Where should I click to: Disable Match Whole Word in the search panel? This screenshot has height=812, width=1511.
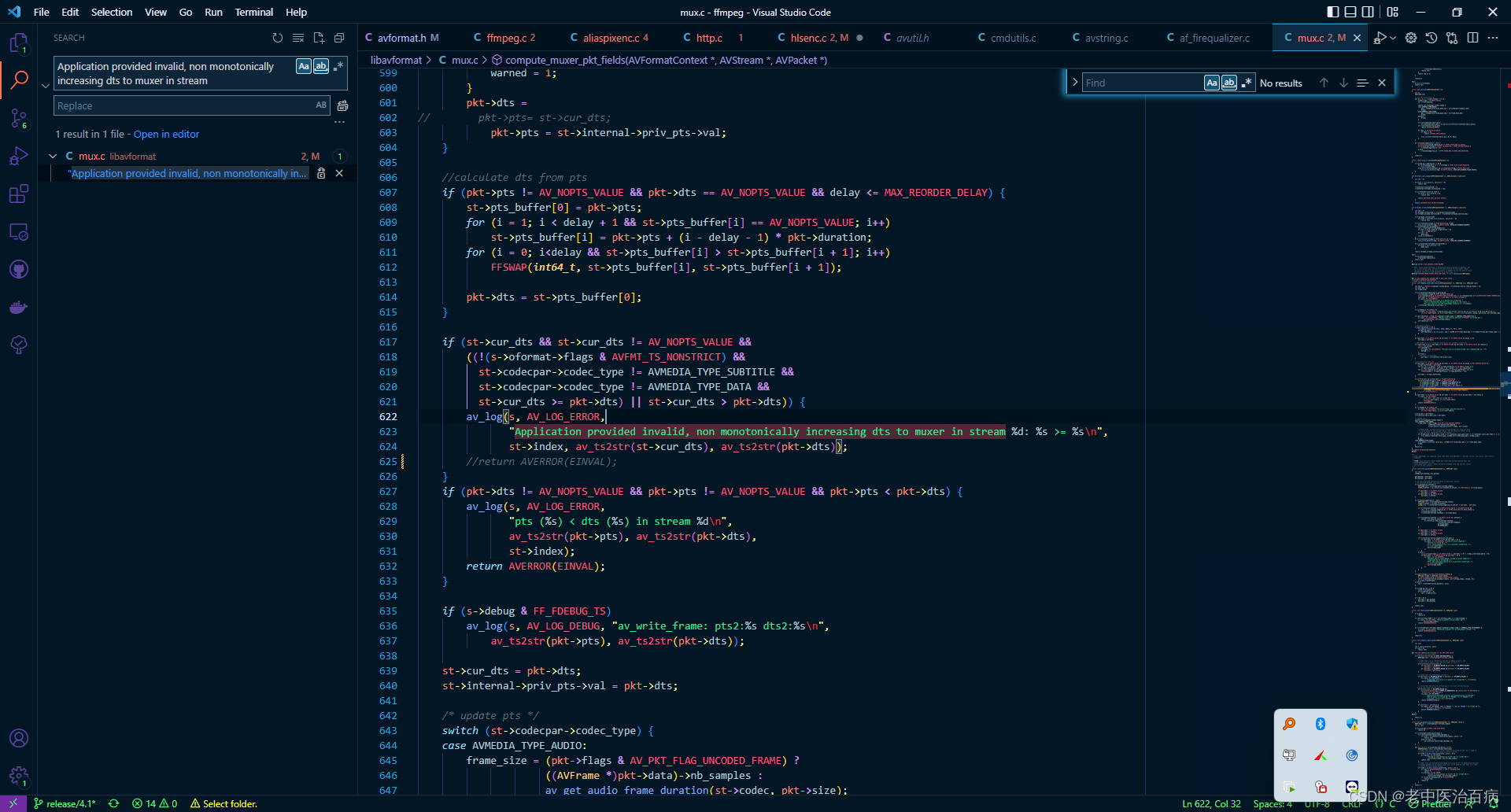coord(321,66)
